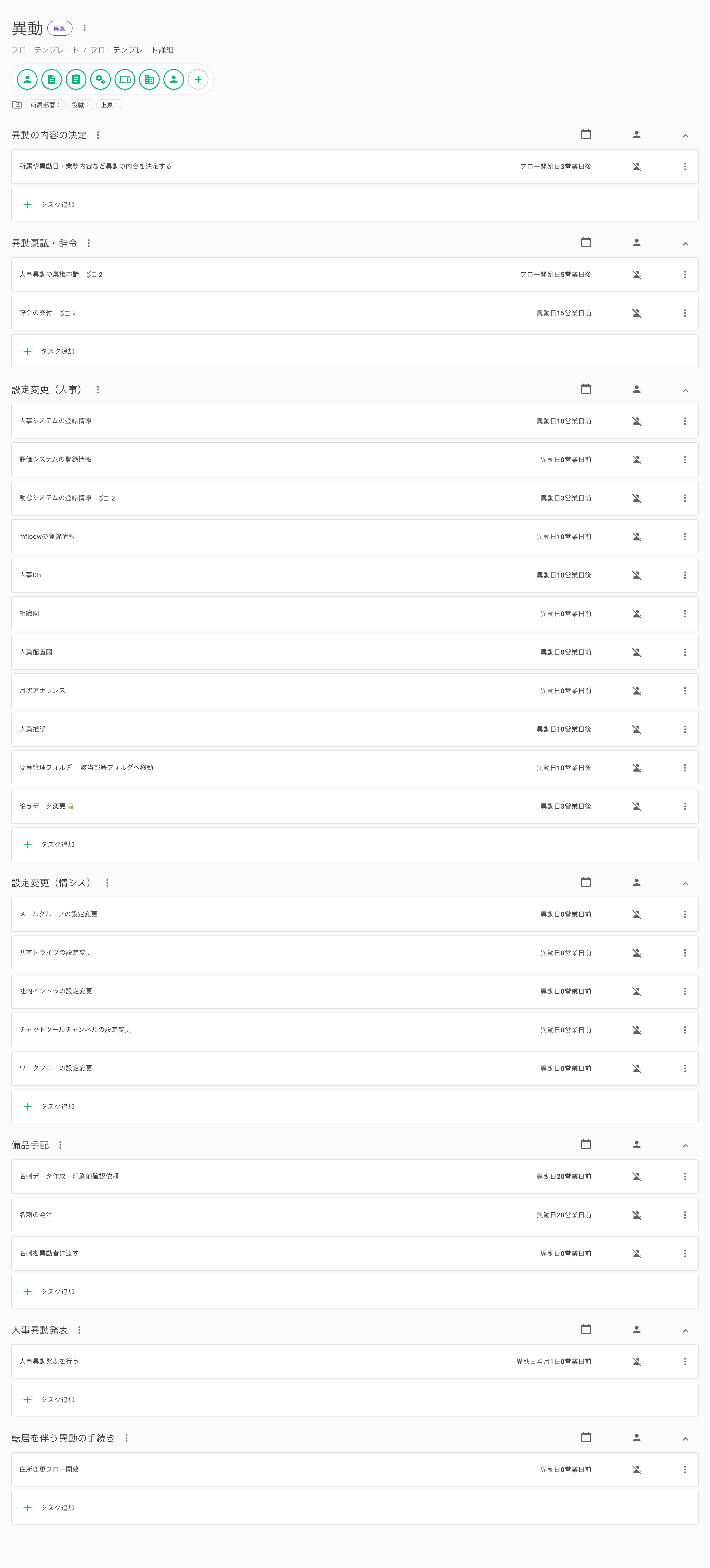Viewport: 710px width, 1568px height.
Task: Open kebab menu beside 異動の内容の決定 heading
Action: (x=98, y=135)
